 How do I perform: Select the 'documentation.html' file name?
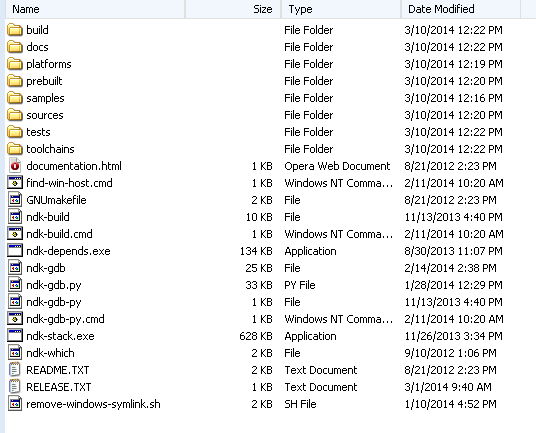[74, 166]
